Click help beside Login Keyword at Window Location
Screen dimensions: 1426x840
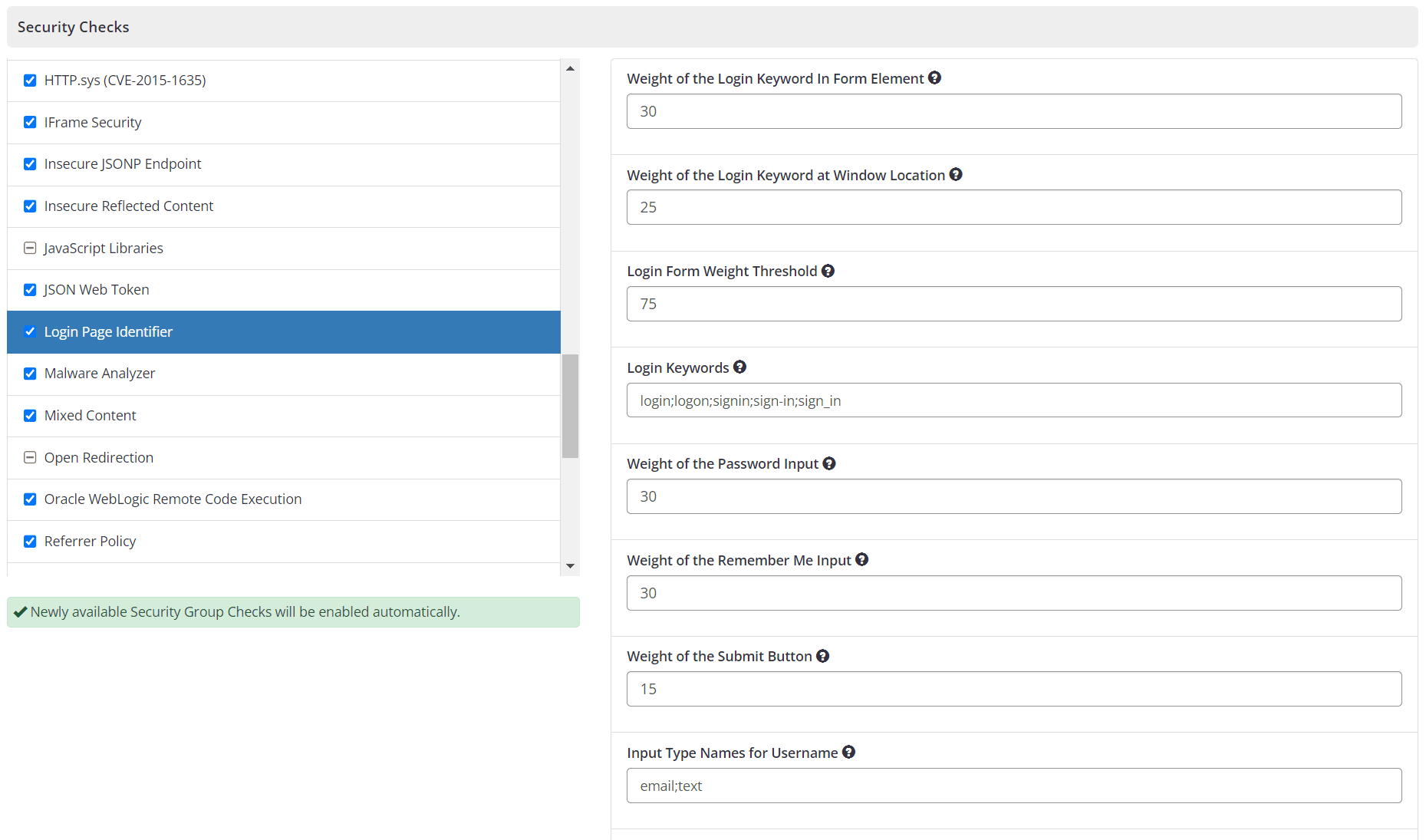click(x=956, y=174)
